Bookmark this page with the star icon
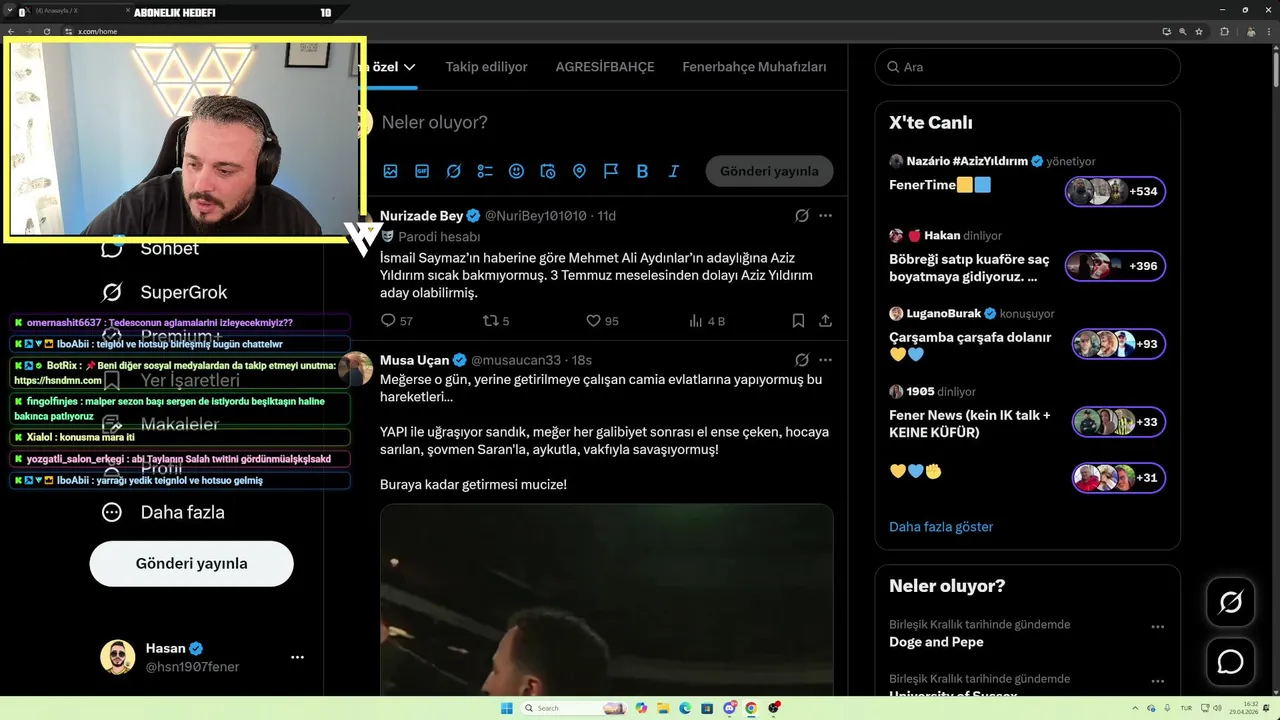The width and height of the screenshot is (1280, 720). click(1199, 31)
